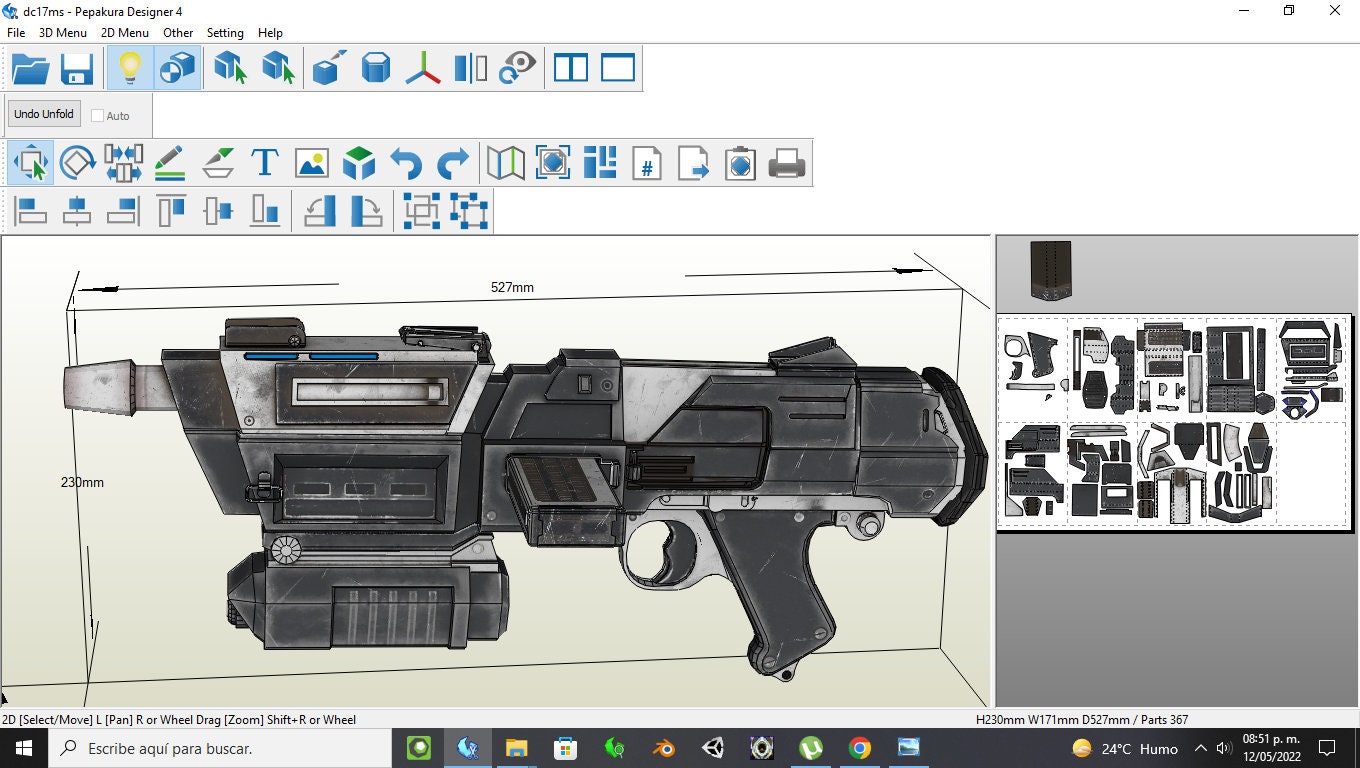Open the Other menu

[177, 32]
